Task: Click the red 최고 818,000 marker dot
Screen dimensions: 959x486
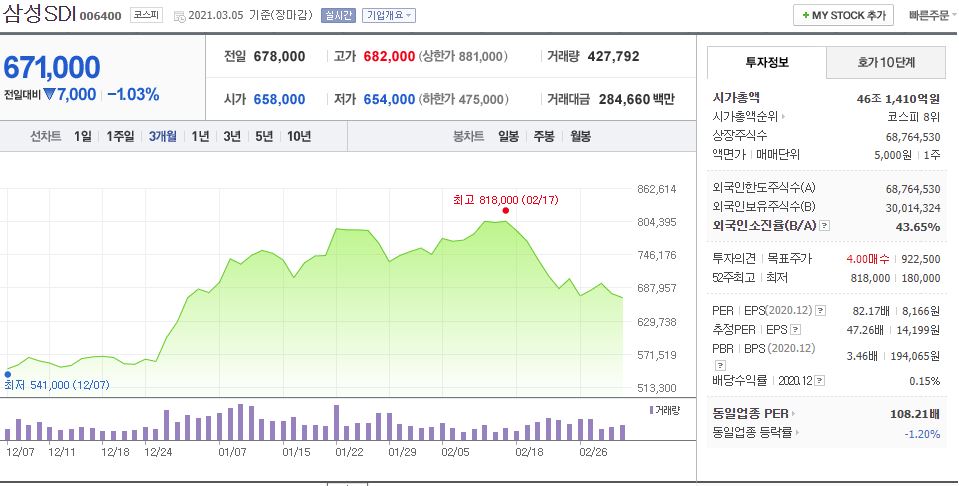Action: pyautogui.click(x=505, y=211)
